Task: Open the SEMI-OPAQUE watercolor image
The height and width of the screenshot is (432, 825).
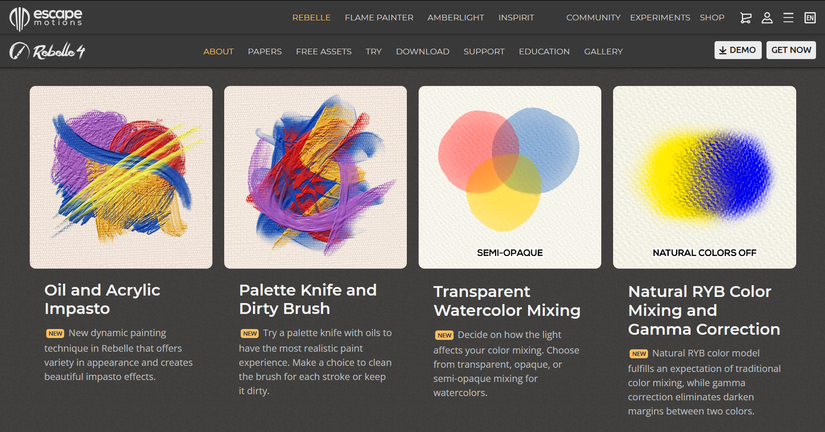Action: click(x=510, y=177)
